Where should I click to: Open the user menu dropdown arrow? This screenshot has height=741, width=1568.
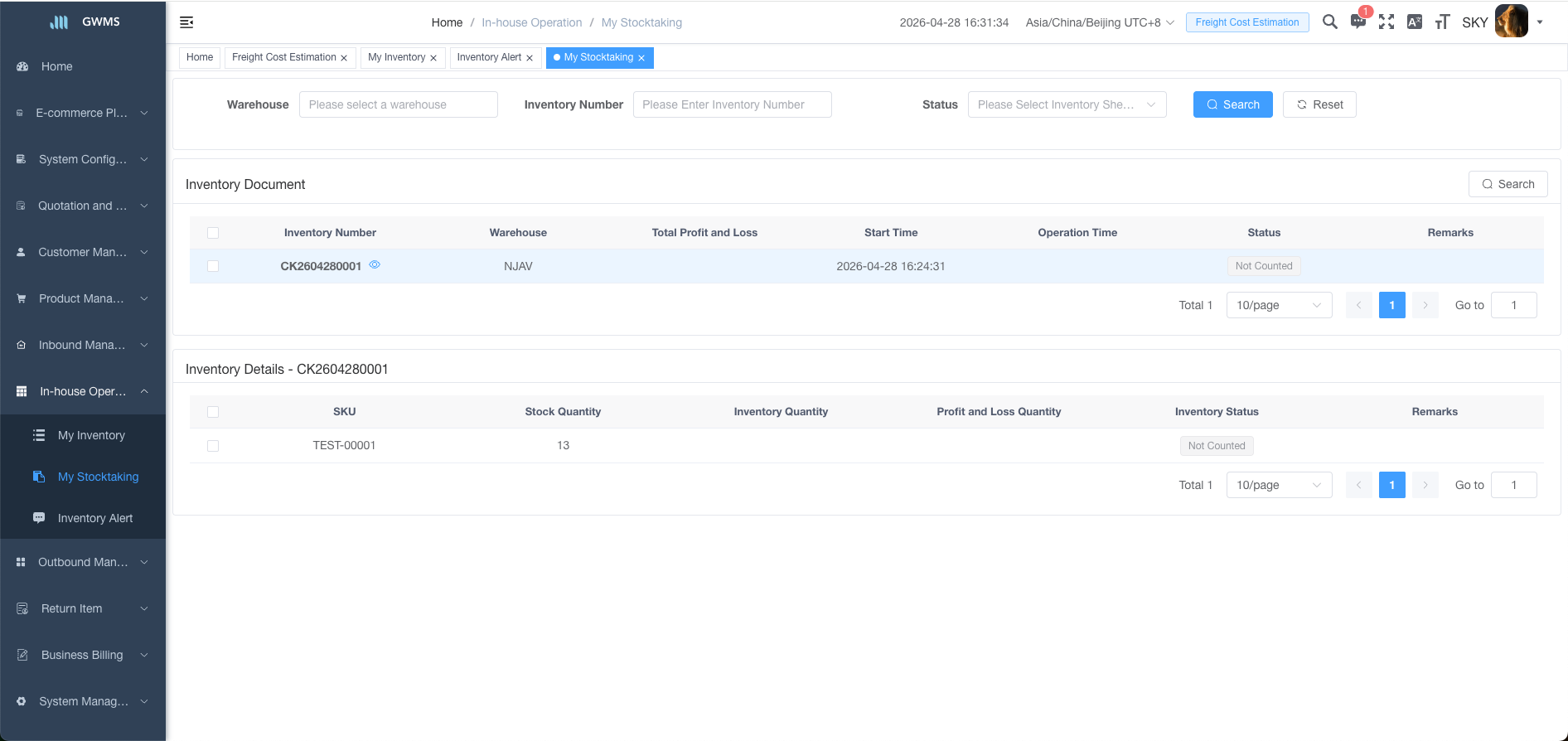click(x=1540, y=22)
